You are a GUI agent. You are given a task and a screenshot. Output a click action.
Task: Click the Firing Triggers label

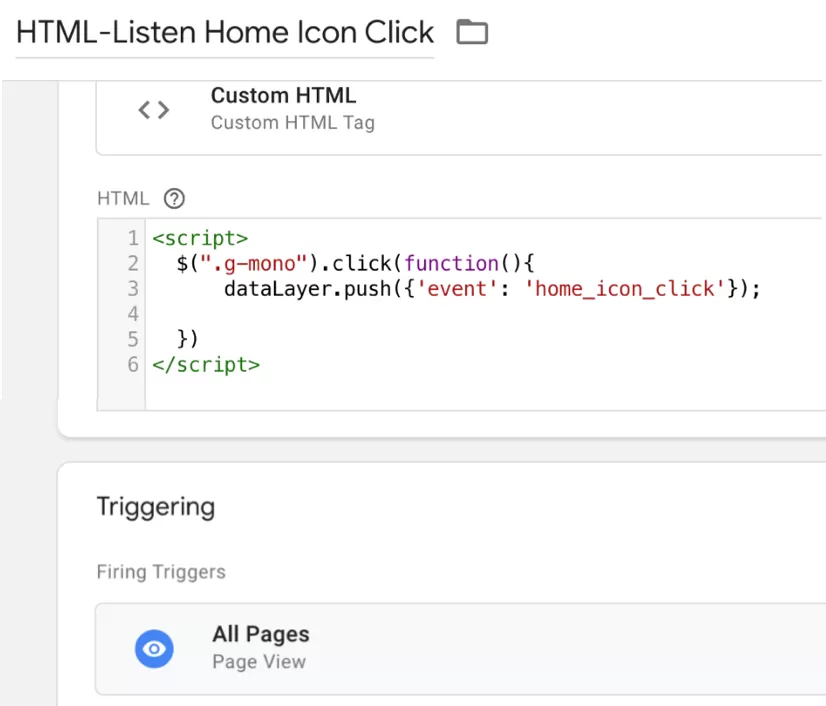pos(161,572)
